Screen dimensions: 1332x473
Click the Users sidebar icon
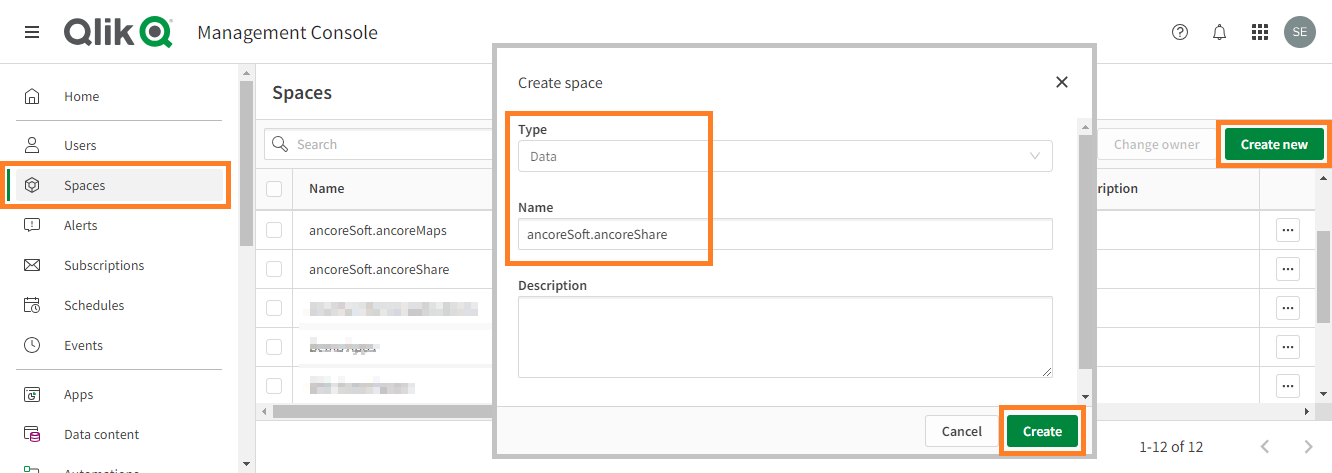[x=32, y=145]
